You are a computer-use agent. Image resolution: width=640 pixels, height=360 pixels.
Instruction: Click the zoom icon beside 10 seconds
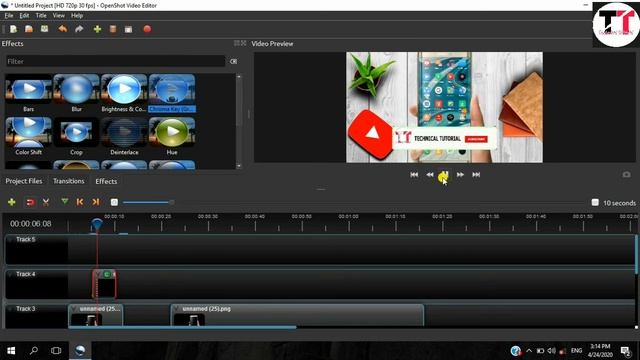tap(595, 202)
